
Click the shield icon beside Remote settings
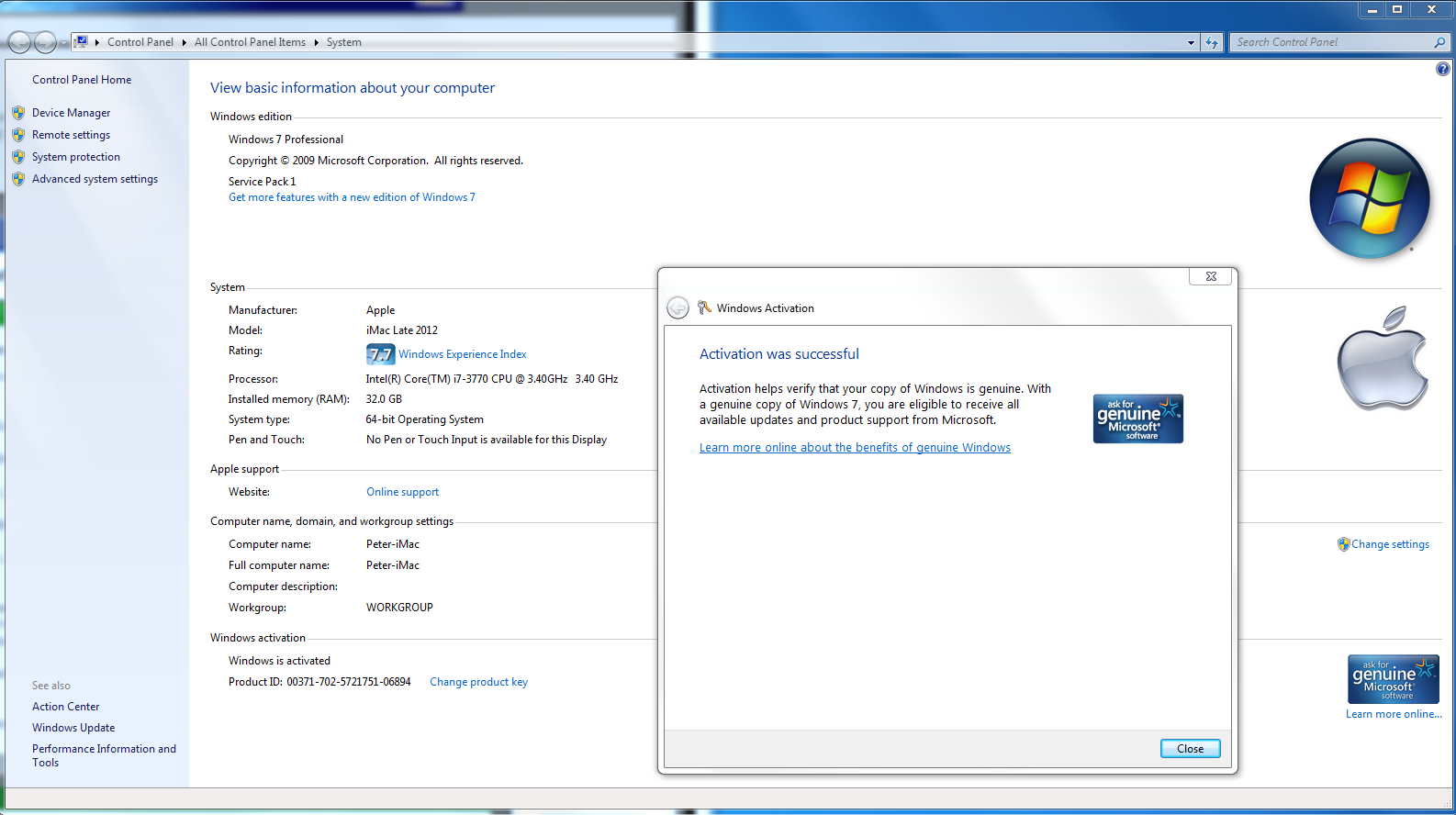pos(18,135)
